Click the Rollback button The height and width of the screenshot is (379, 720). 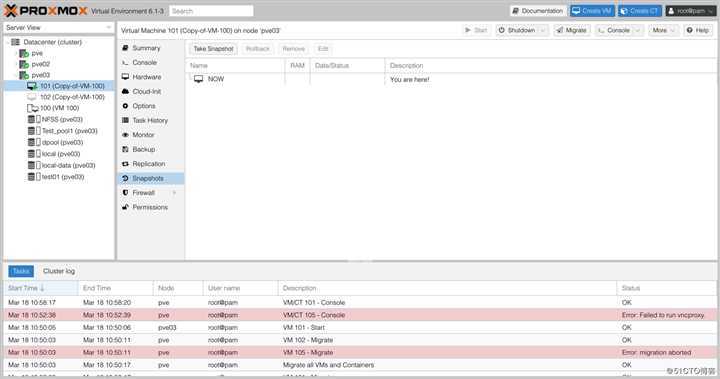258,49
